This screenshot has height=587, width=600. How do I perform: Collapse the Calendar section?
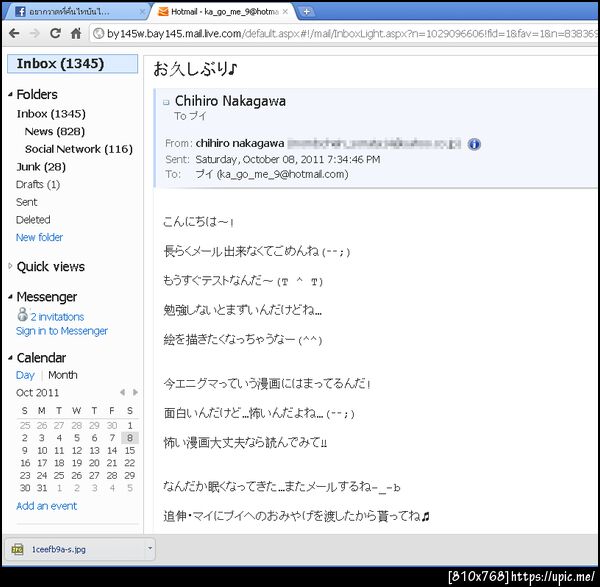tap(10, 357)
